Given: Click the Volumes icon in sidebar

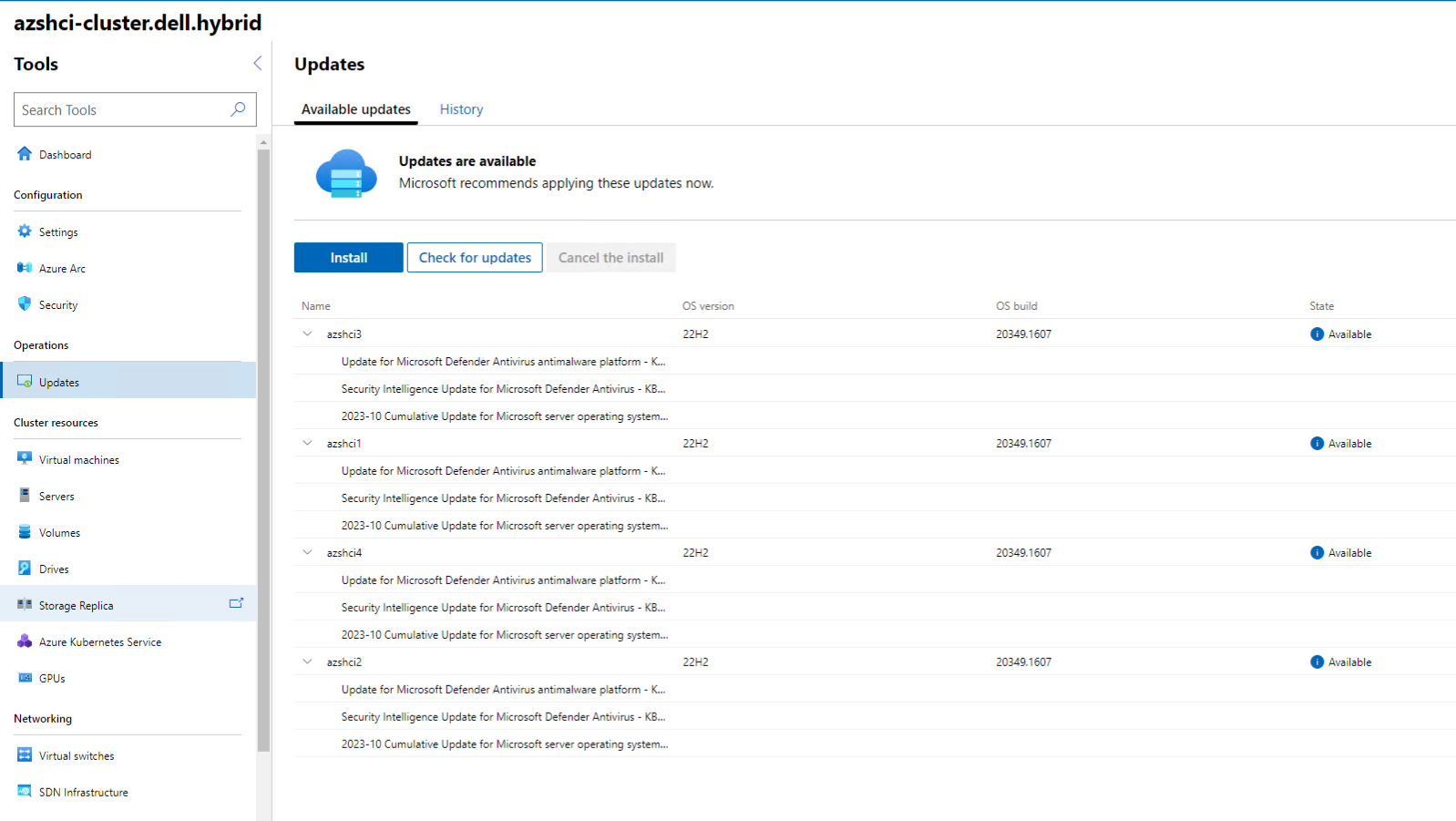Looking at the screenshot, I should [x=25, y=532].
